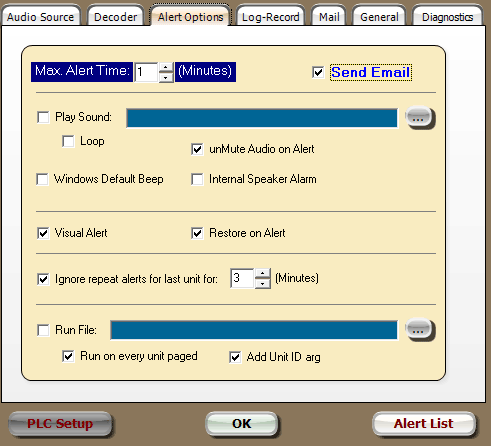Confirm settings with the OK button
This screenshot has height=446, width=491.
242,423
